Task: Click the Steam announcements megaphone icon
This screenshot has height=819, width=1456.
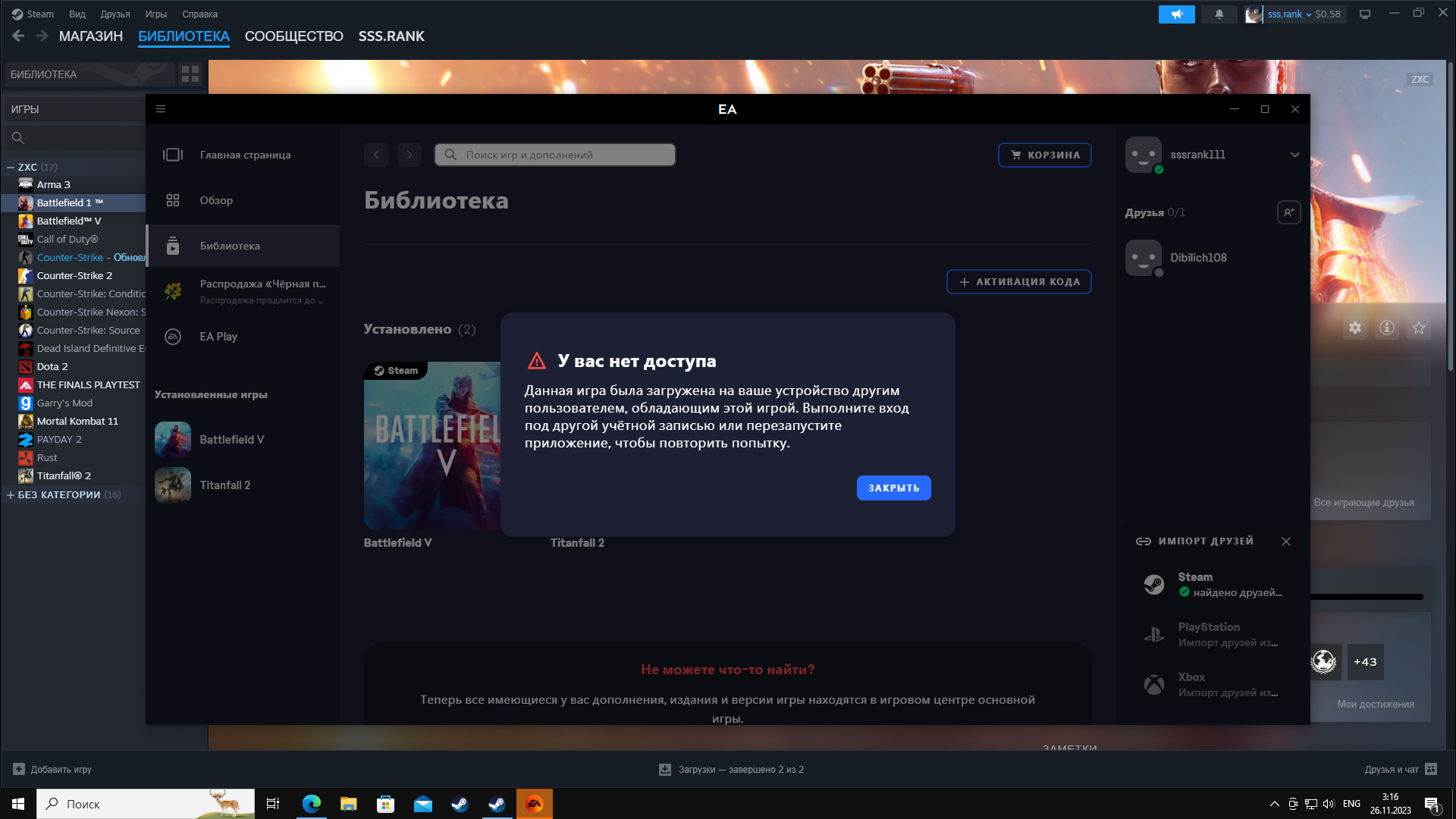Action: (1176, 14)
